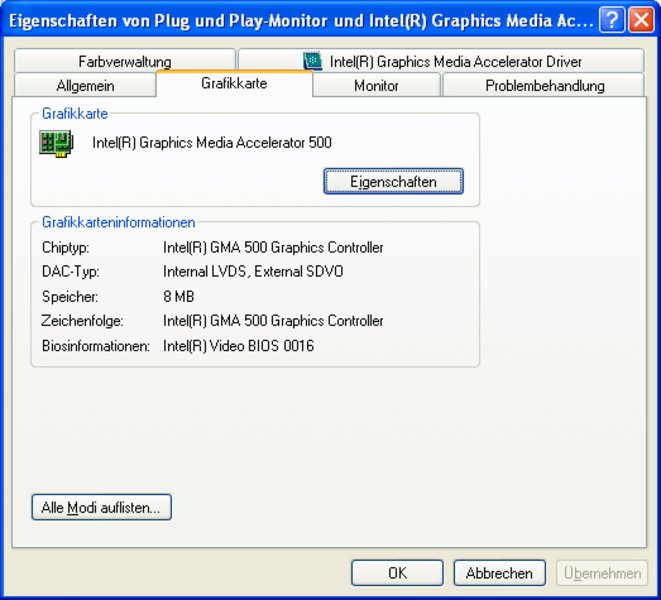Screen dimensions: 661x600
Task: Select adapter name Intel(R) Graphics Media Accelerator 500
Action: 212,143
